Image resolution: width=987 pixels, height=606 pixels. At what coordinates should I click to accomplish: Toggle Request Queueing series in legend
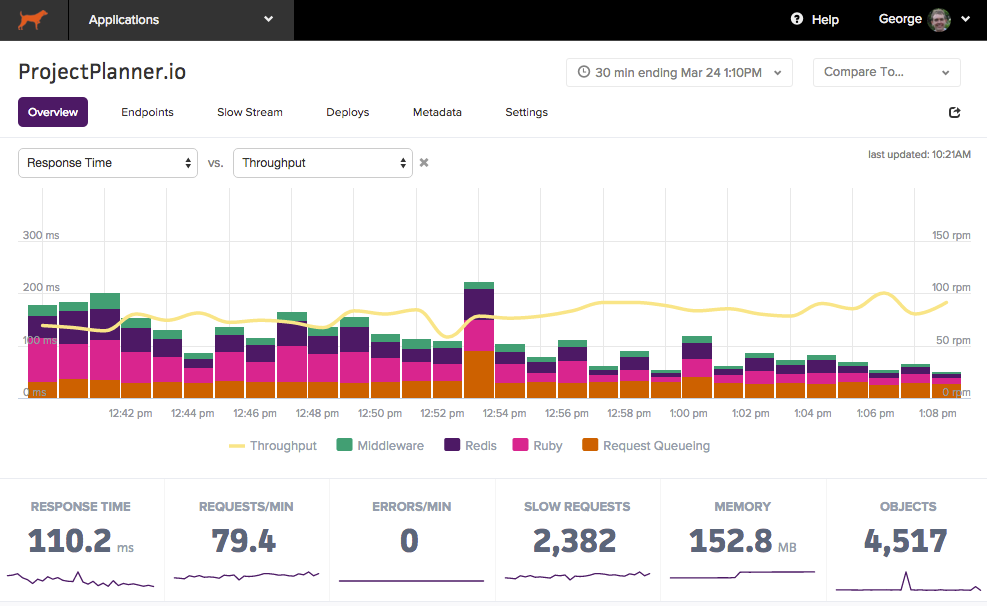click(646, 445)
